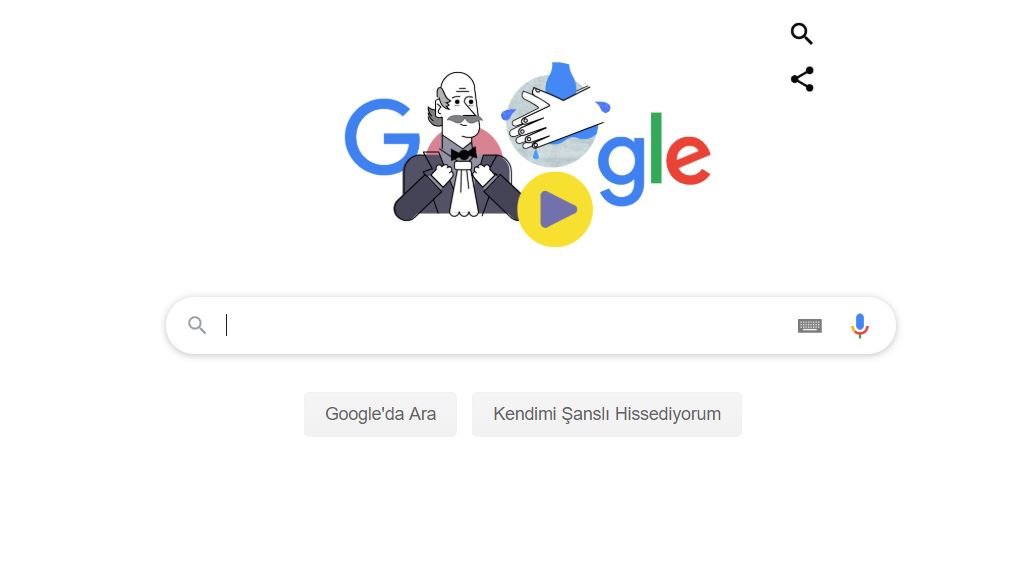Screen dimensions: 1024x574
Task: Start voice search with the microphone icon
Action: [x=859, y=325]
